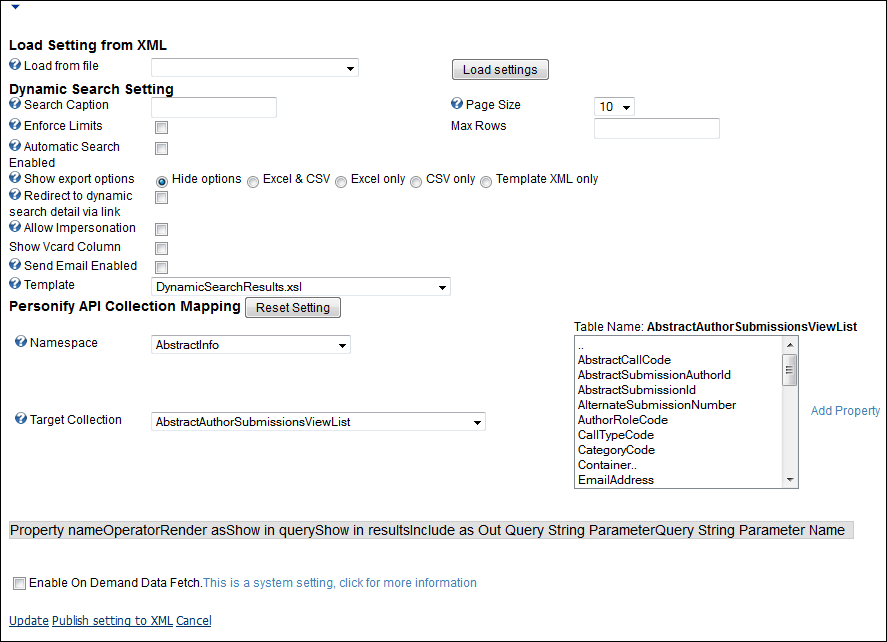887x642 pixels.
Task: Open the Target Collection dropdown
Action: pos(318,421)
